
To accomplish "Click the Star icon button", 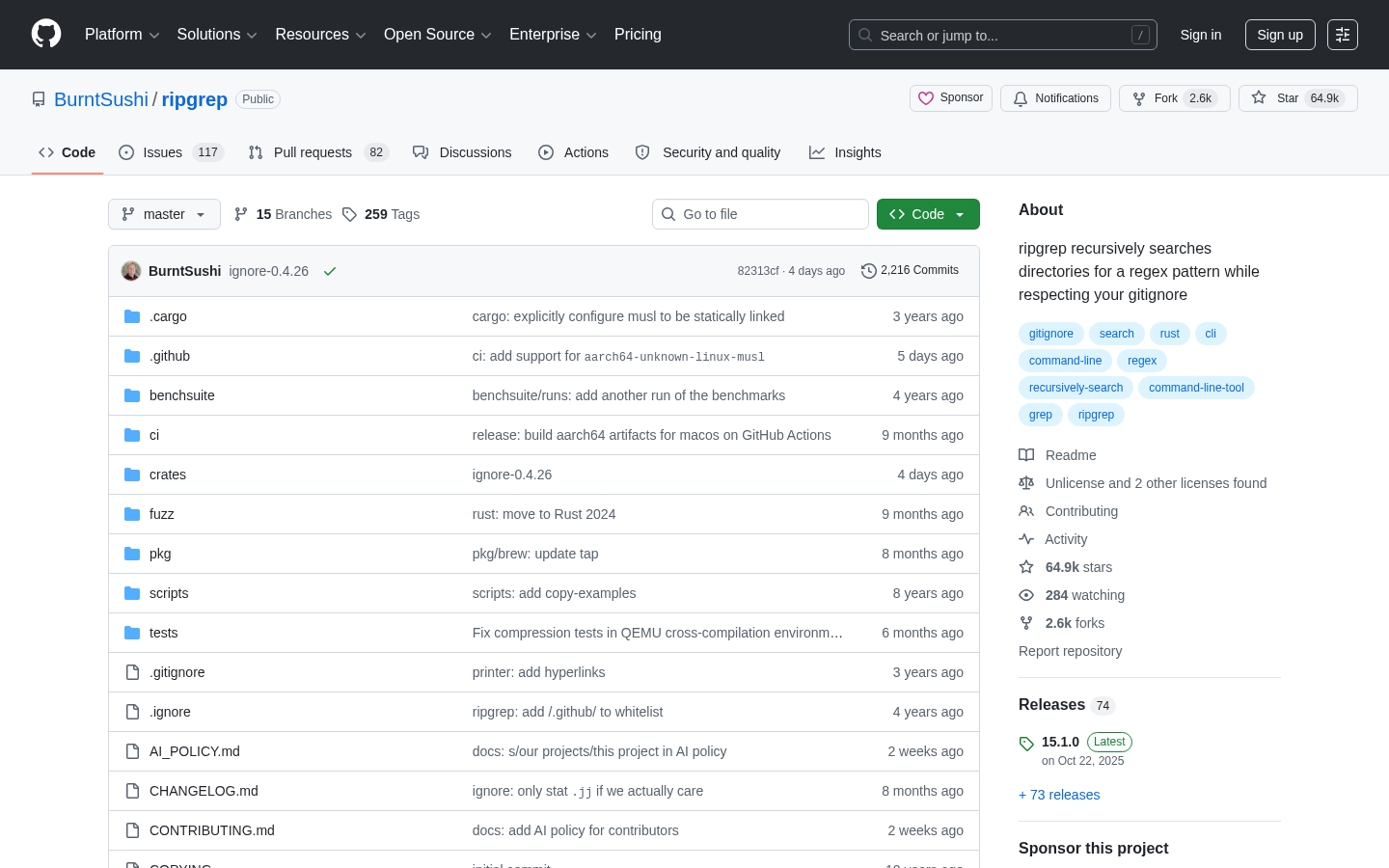I will (x=1259, y=97).
